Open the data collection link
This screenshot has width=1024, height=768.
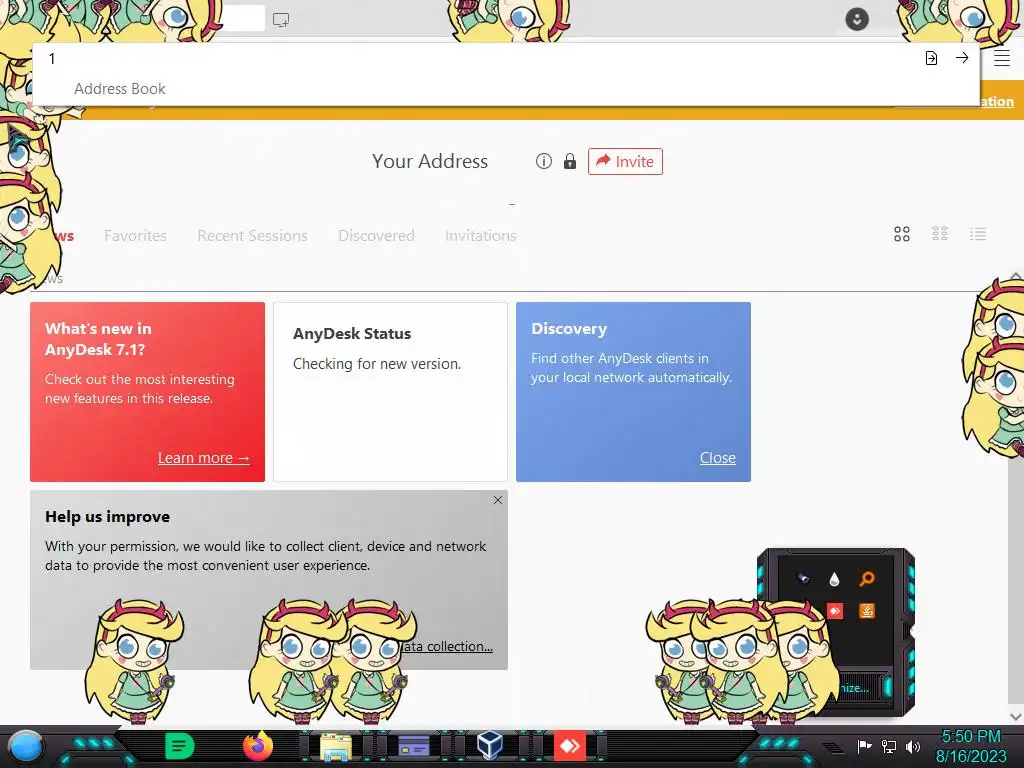point(446,646)
